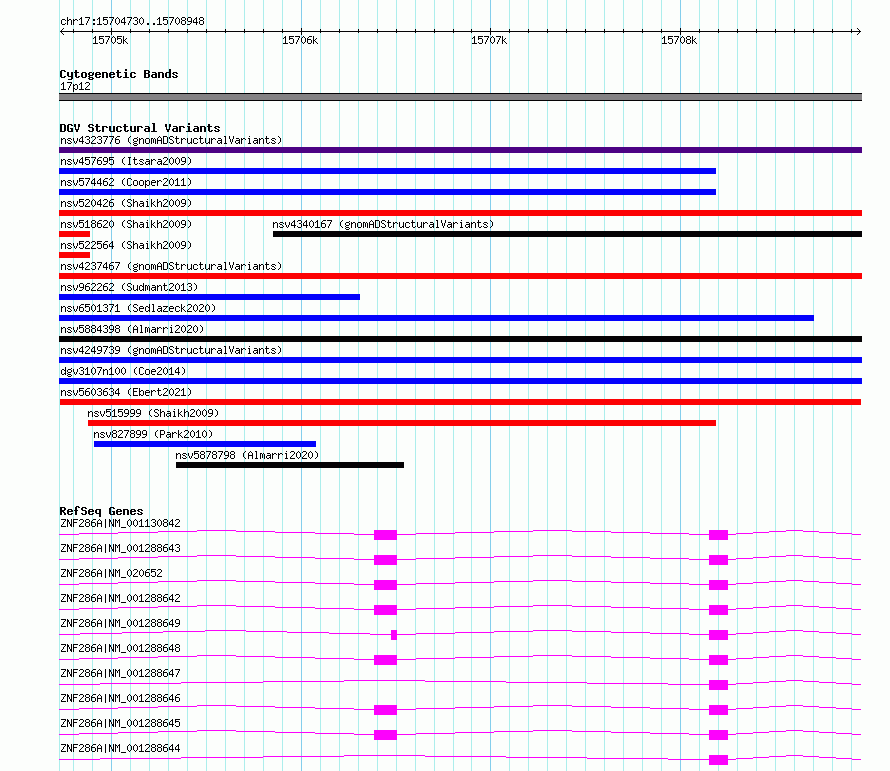
Task: Click the 15706k ruler tick label
Action: (x=300, y=40)
